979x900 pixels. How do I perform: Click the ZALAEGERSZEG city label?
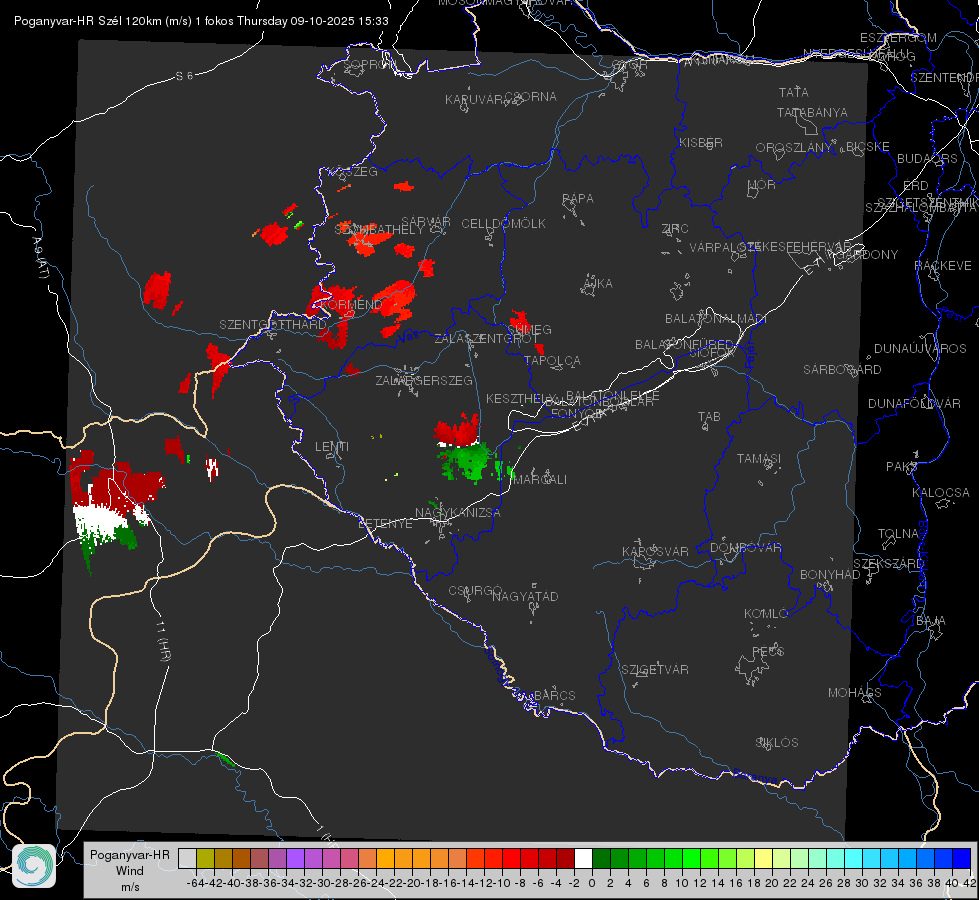[x=424, y=380]
